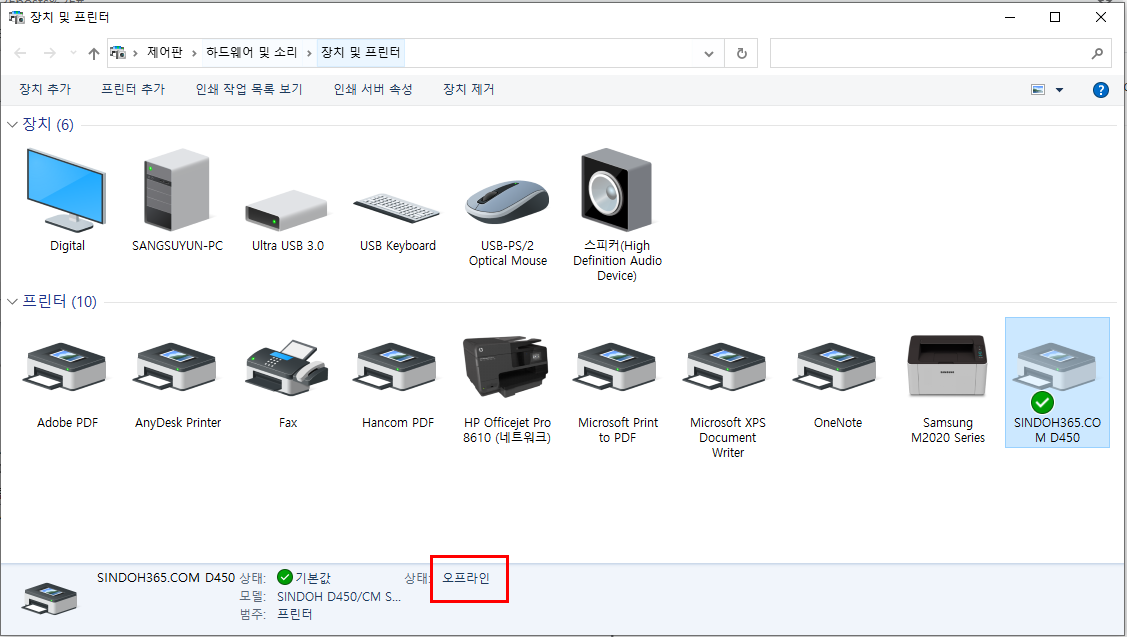The height and width of the screenshot is (637, 1127).
Task: Select the SANGSUYUN-PC computer icon
Action: (x=177, y=190)
